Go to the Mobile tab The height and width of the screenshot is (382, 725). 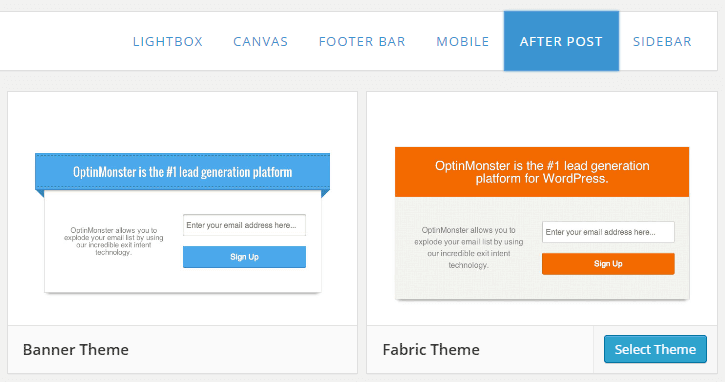pos(463,42)
